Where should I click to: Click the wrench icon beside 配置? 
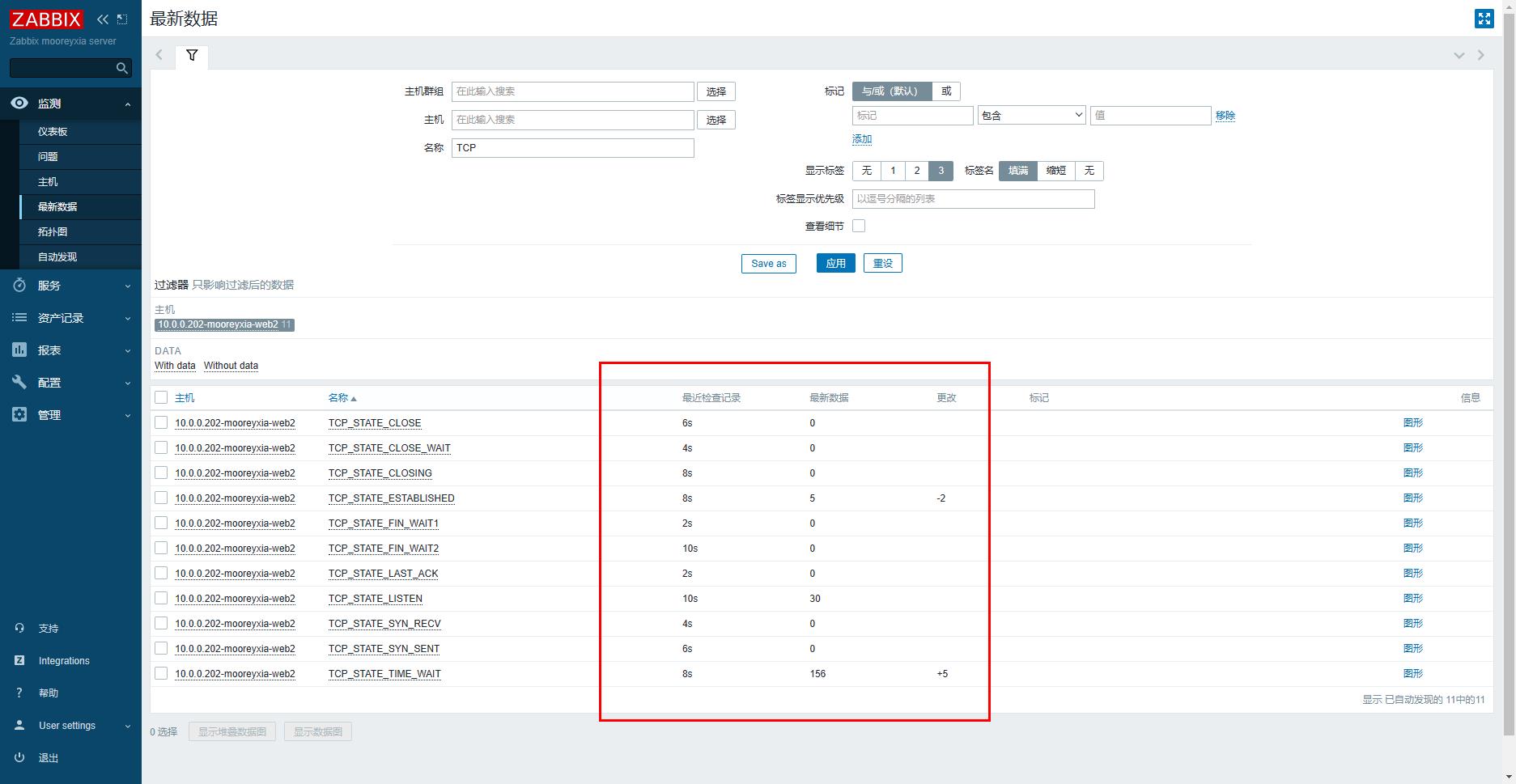coord(19,382)
